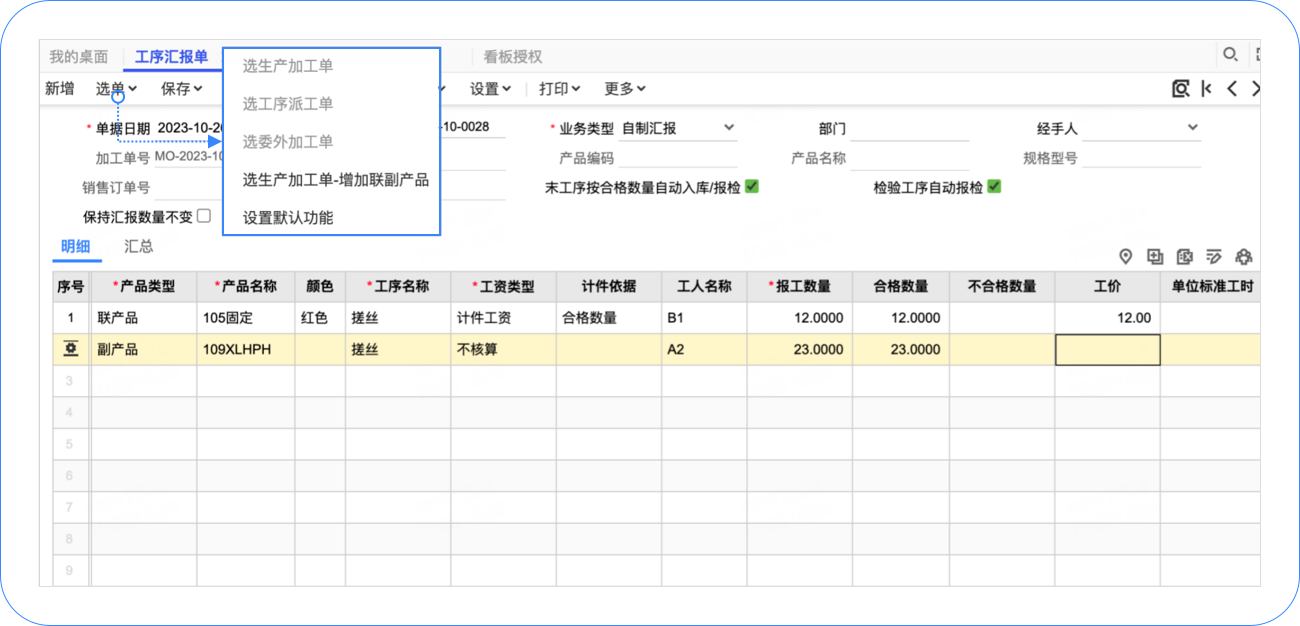Open the 打印 toolbar button
Screen dimensions: 1300x626
tap(560, 89)
